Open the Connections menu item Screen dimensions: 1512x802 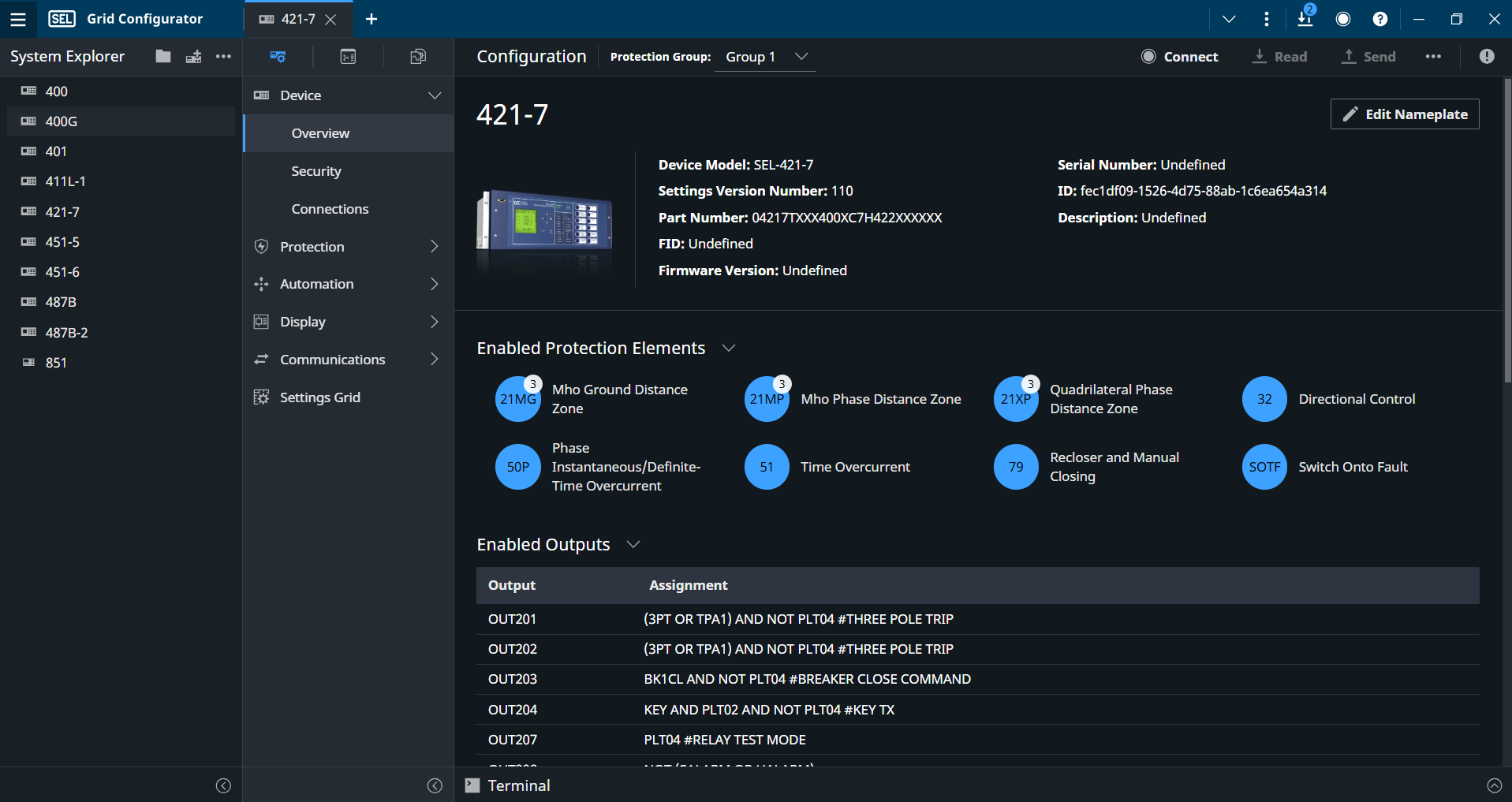pos(349,209)
